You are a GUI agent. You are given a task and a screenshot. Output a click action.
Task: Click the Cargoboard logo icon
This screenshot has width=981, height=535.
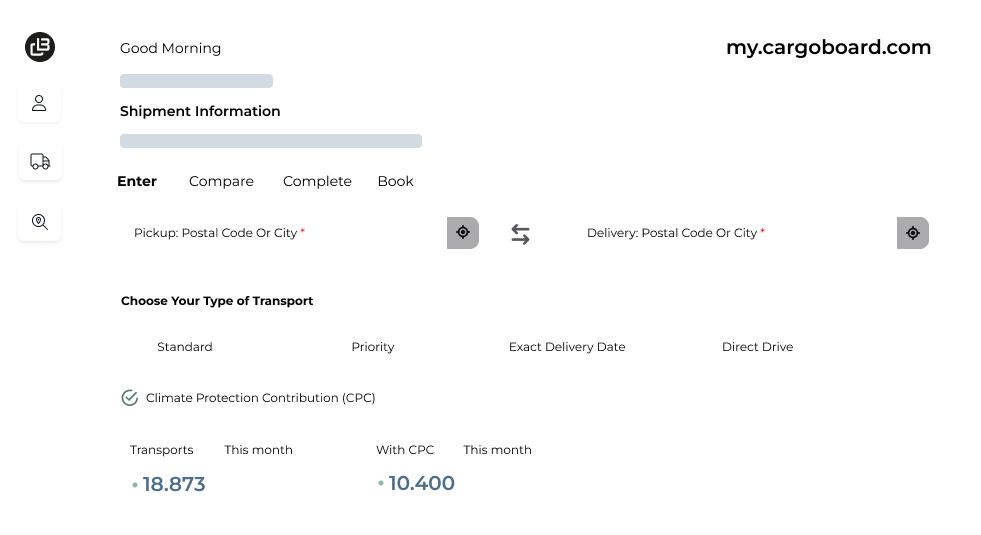(40, 47)
